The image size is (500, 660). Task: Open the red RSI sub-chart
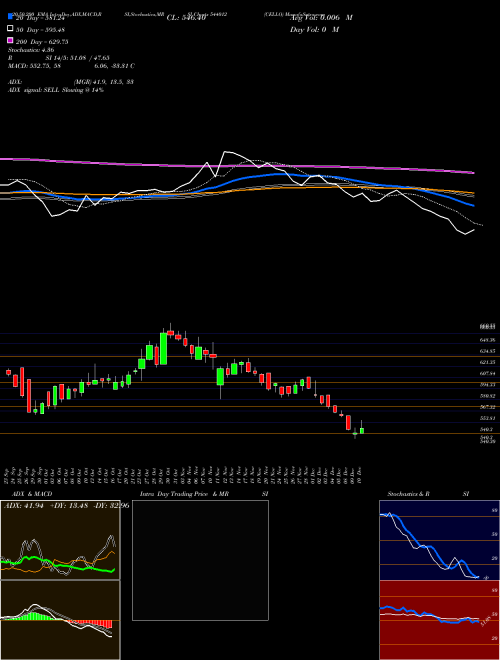pyautogui.click(x=439, y=620)
